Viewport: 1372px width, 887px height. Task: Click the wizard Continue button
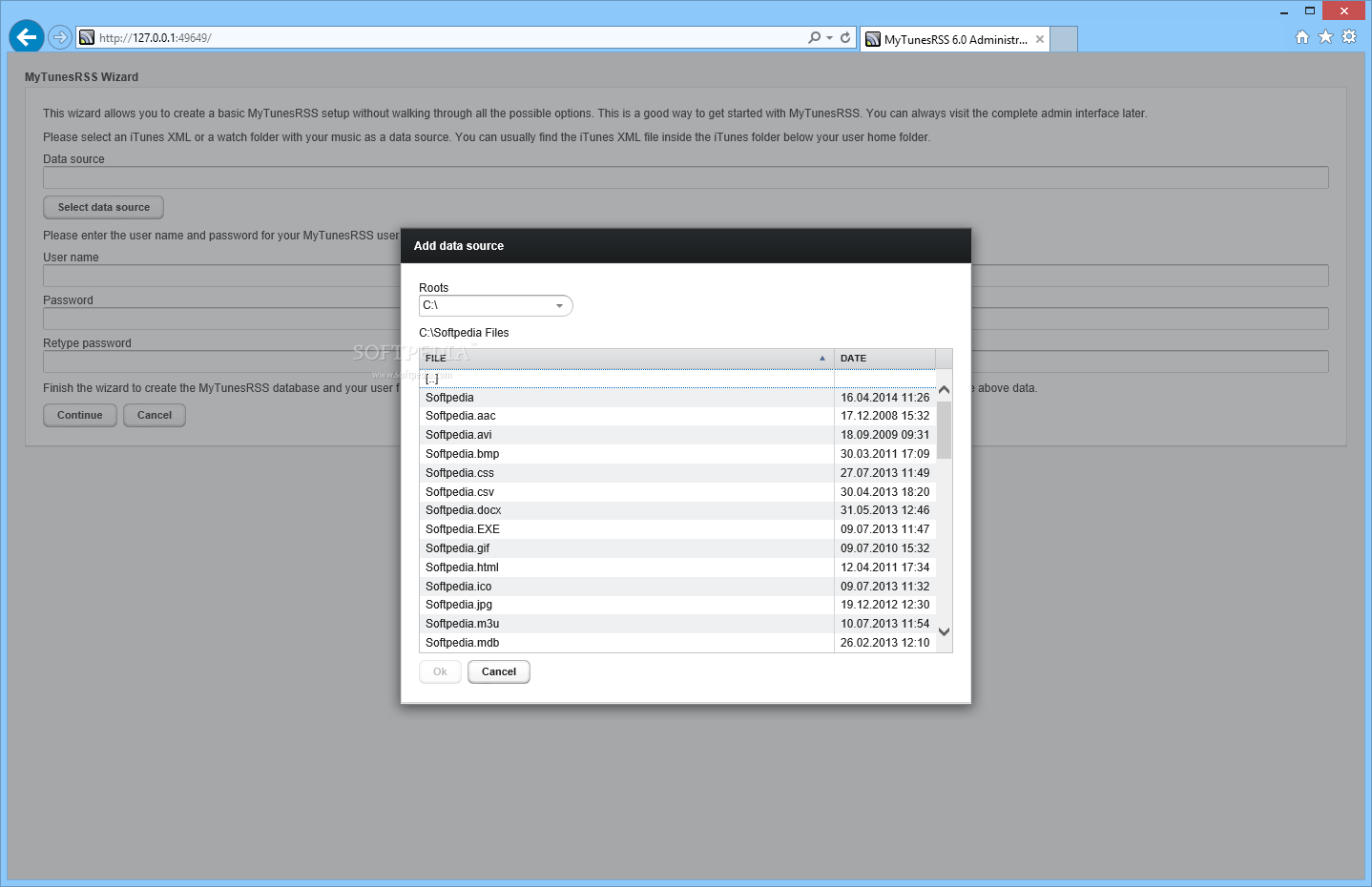tap(80, 415)
